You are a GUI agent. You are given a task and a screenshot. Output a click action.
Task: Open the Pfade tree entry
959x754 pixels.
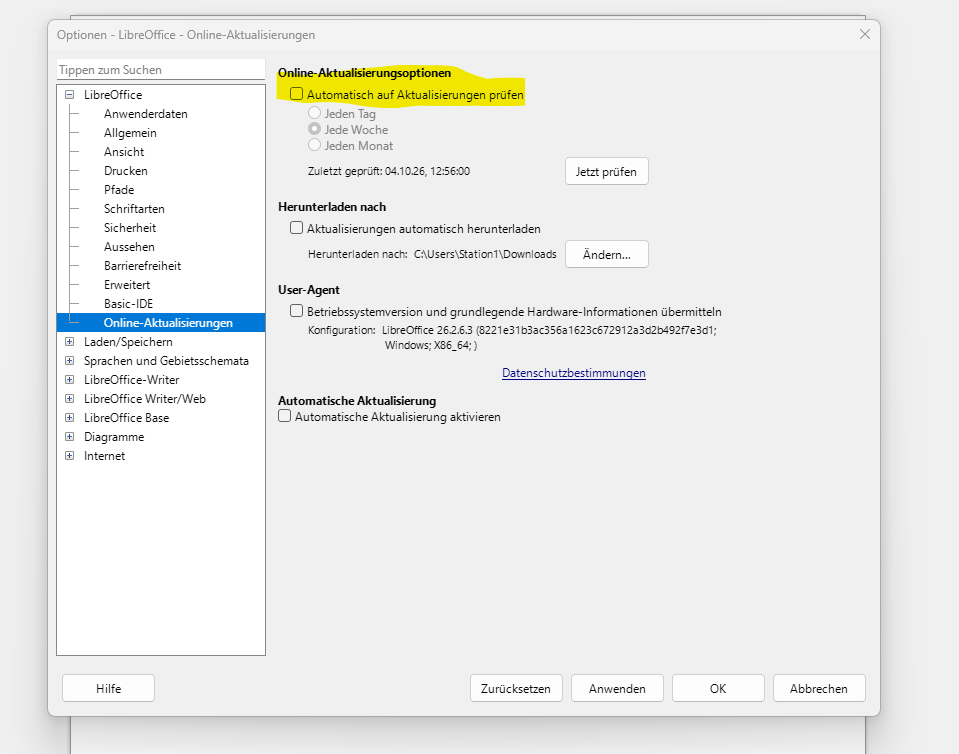click(x=119, y=190)
